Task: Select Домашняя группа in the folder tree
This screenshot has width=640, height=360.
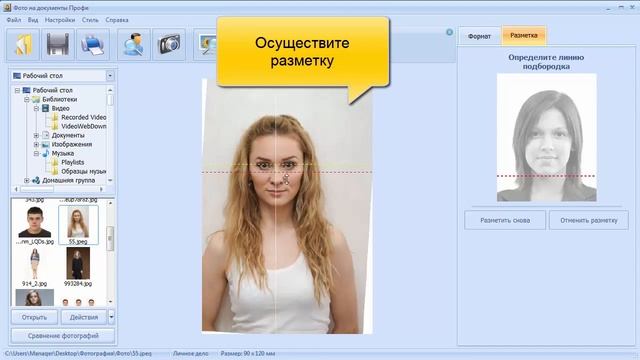Action: (x=69, y=180)
